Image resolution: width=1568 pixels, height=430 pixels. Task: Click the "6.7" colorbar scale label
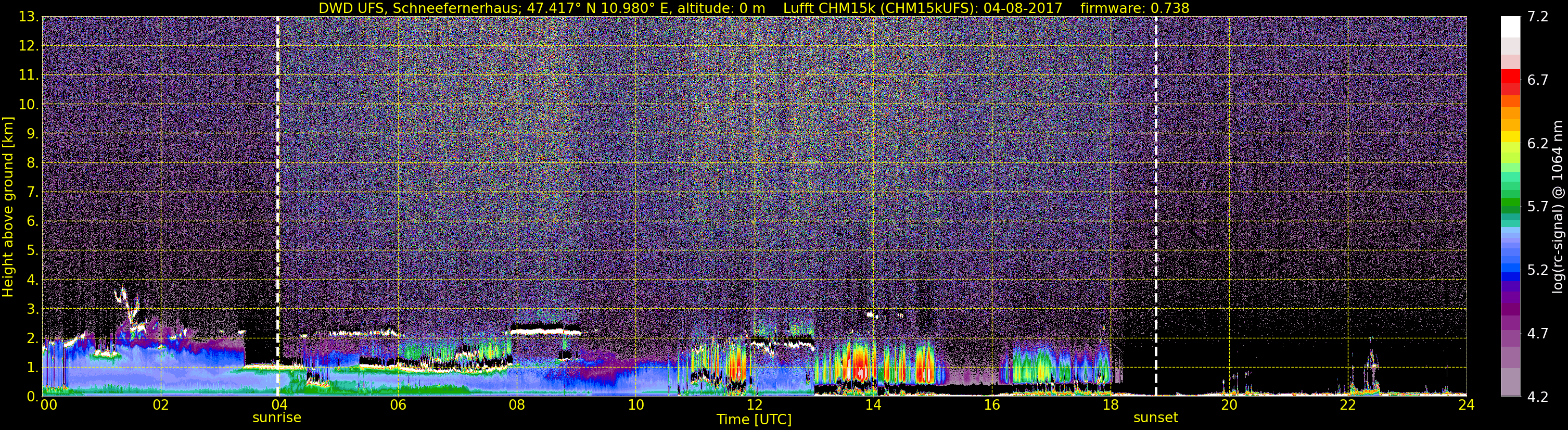point(1538,80)
